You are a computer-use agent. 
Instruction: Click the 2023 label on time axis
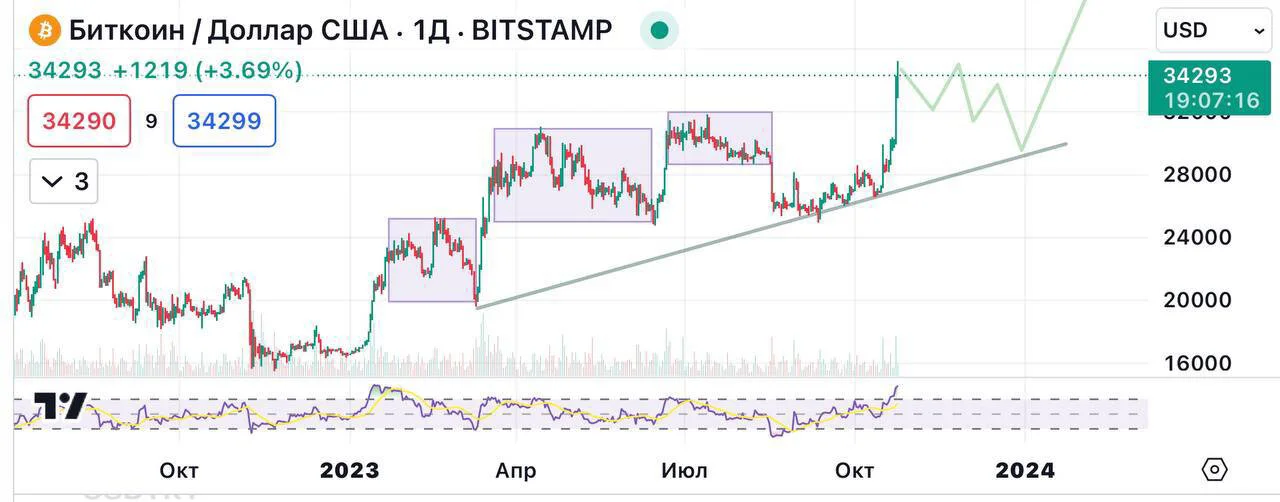pos(350,470)
